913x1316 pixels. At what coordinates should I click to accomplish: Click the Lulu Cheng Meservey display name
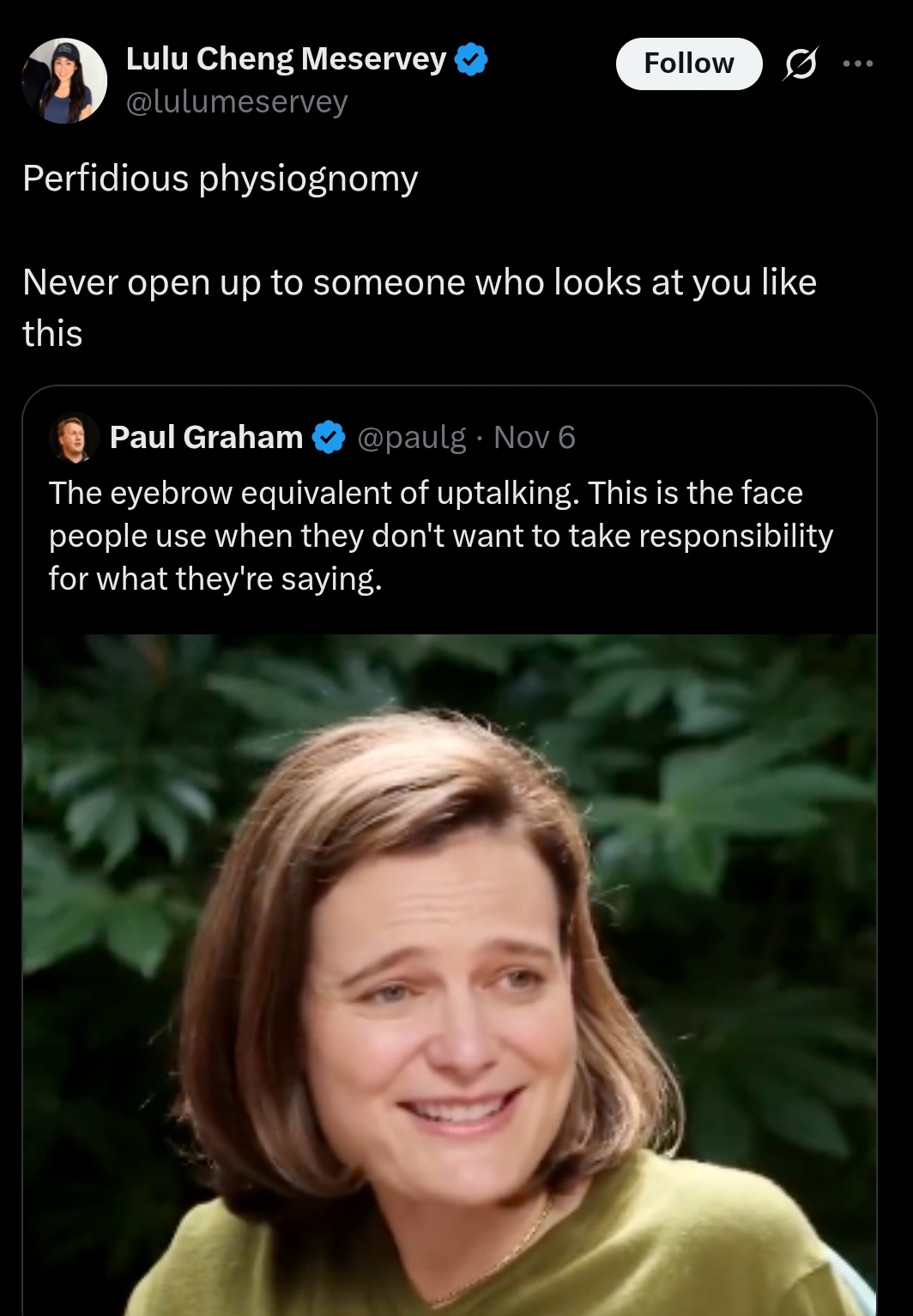pyautogui.click(x=286, y=58)
